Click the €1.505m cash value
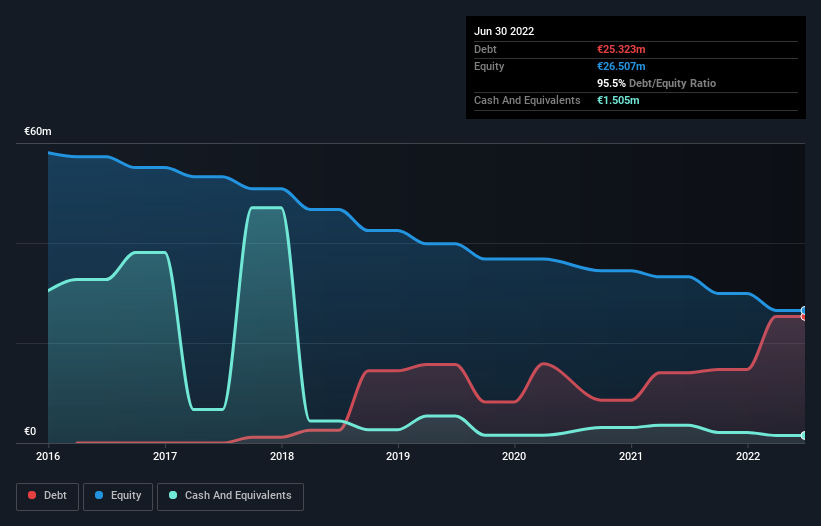Viewport: 821px width, 526px height. click(618, 100)
